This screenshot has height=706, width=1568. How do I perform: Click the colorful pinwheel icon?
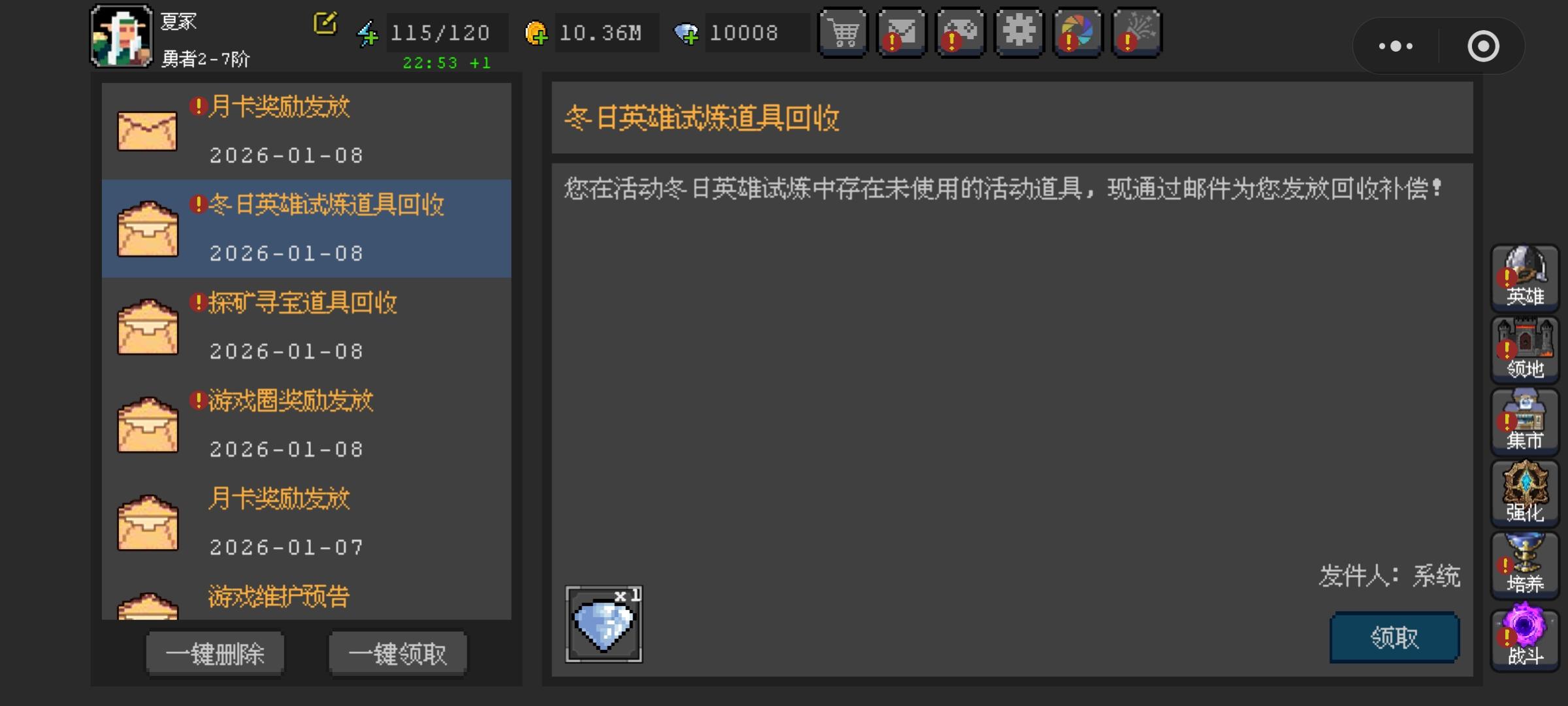pyautogui.click(x=1078, y=33)
